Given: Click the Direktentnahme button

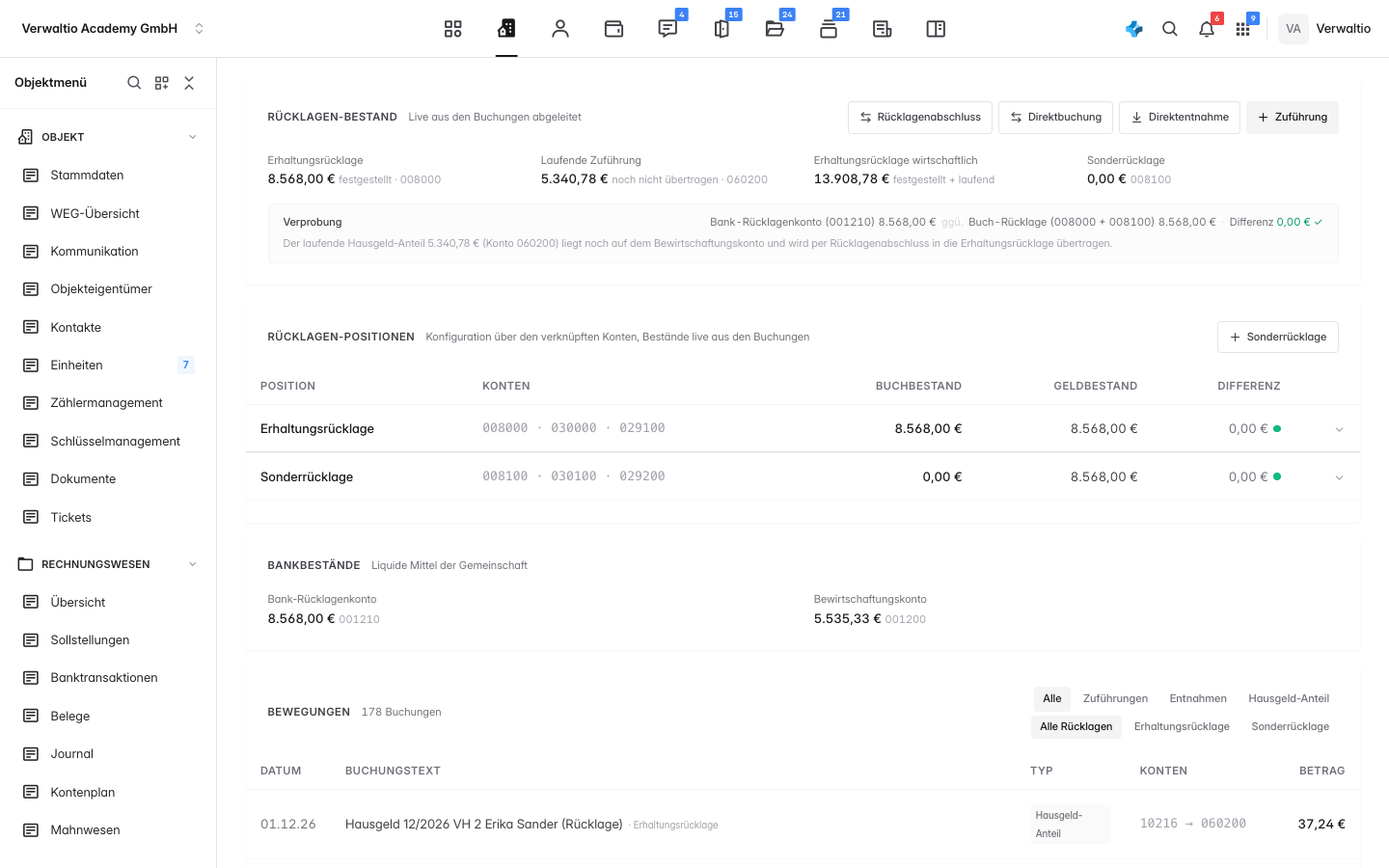Looking at the screenshot, I should click(1180, 118).
